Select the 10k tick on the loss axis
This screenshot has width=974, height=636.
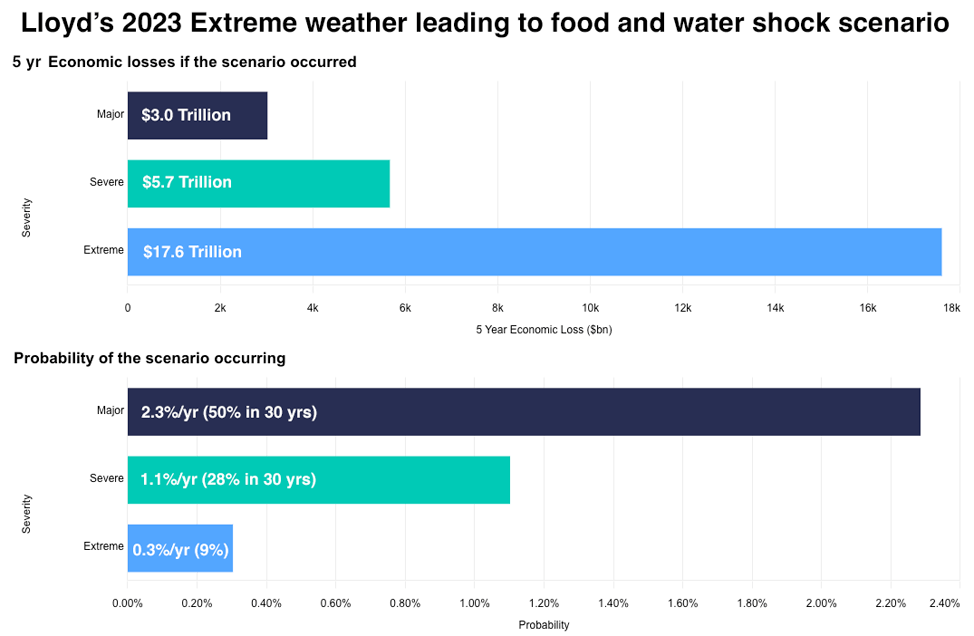click(x=590, y=308)
